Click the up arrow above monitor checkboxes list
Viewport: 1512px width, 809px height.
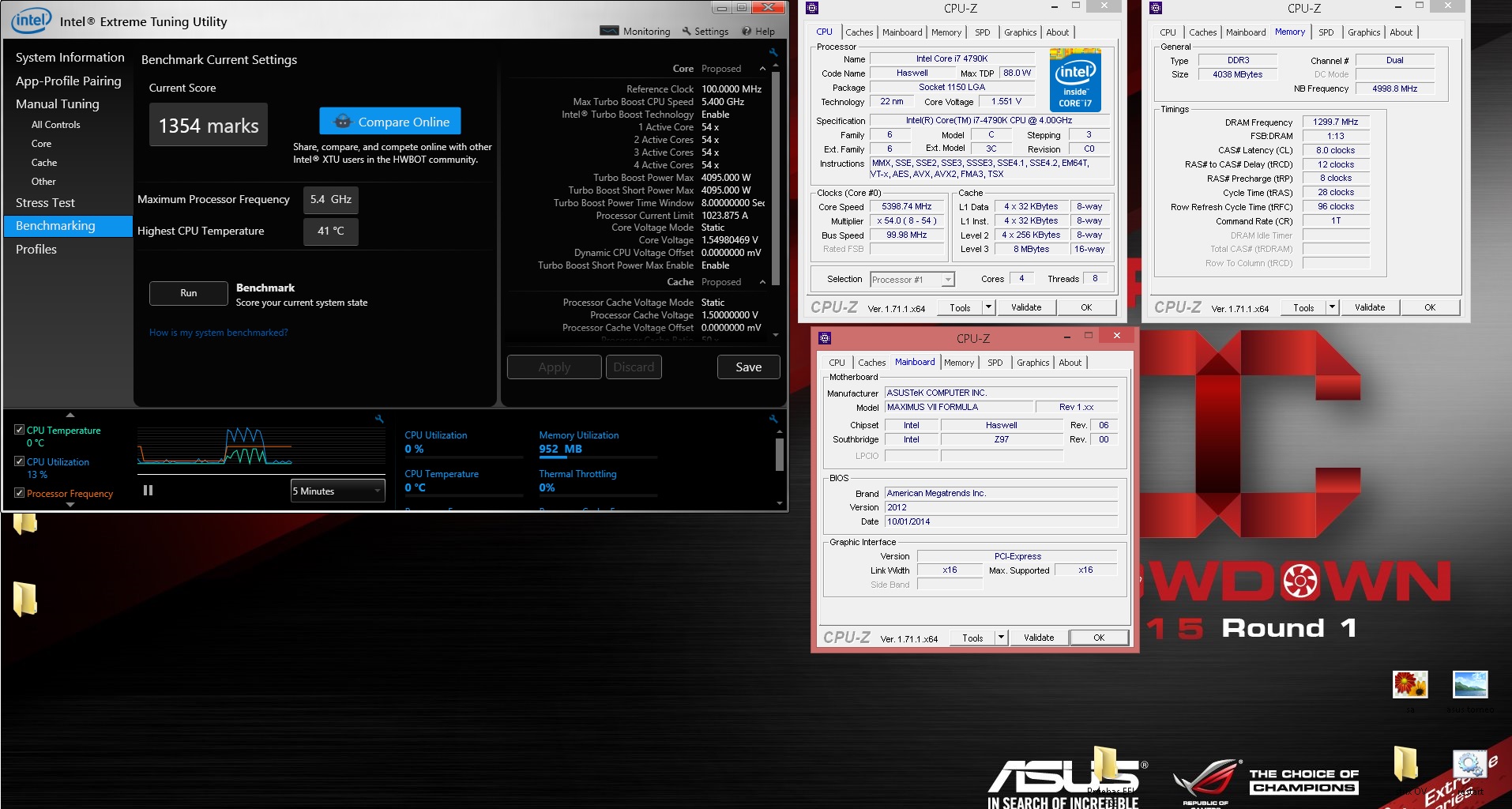(x=70, y=415)
